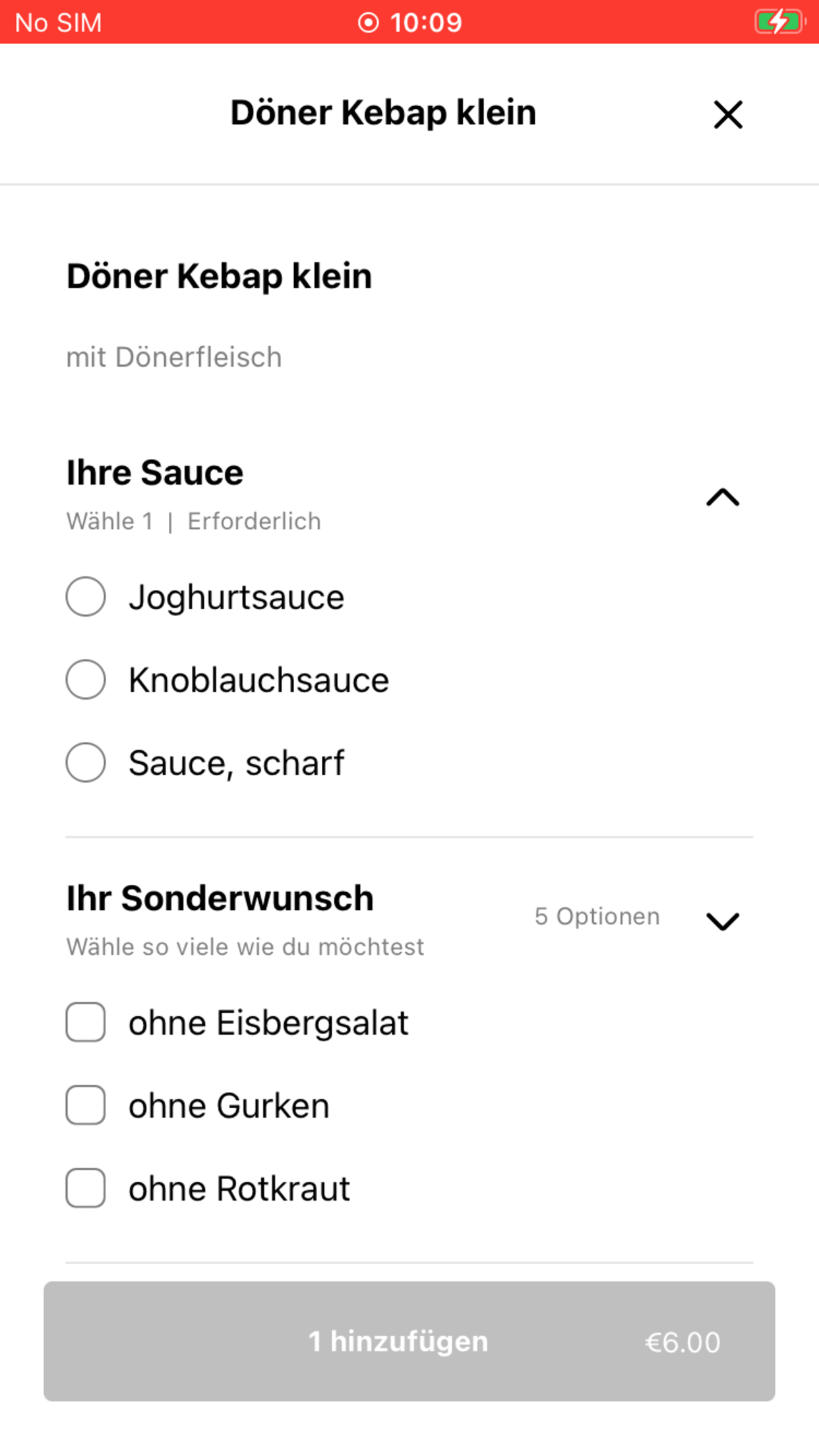Image resolution: width=819 pixels, height=1456 pixels.
Task: Tick the ohne Gurken checkbox
Action: point(86,1105)
